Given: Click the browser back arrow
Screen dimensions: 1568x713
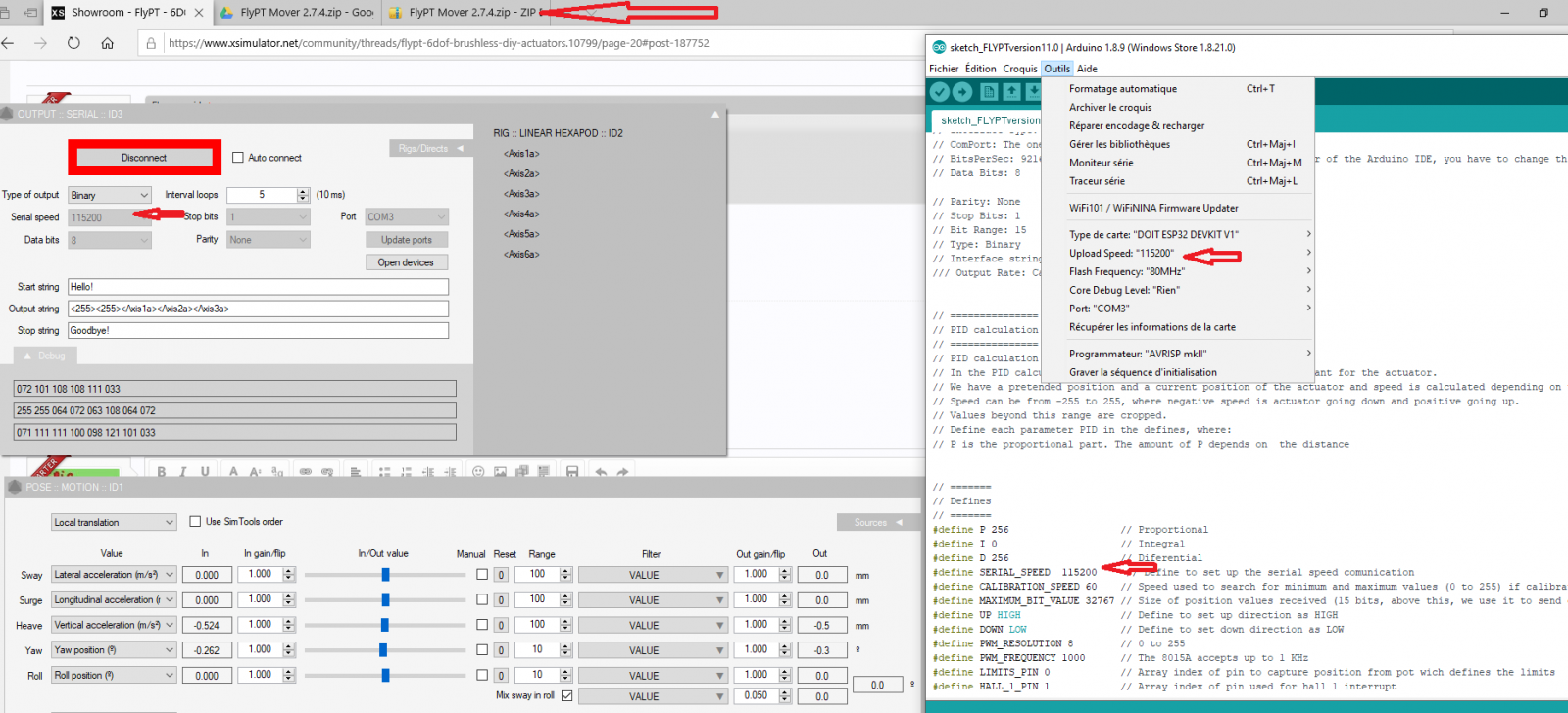Looking at the screenshot, I should (x=8, y=43).
